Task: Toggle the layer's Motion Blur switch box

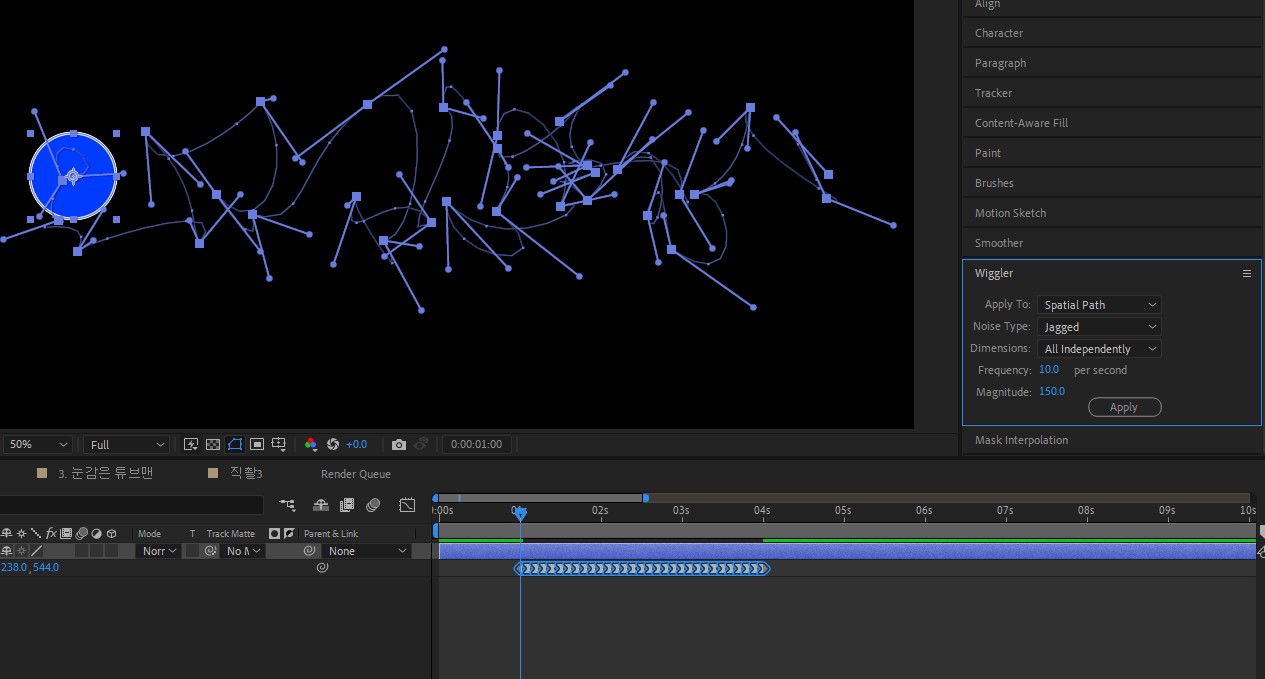Action: coord(82,551)
